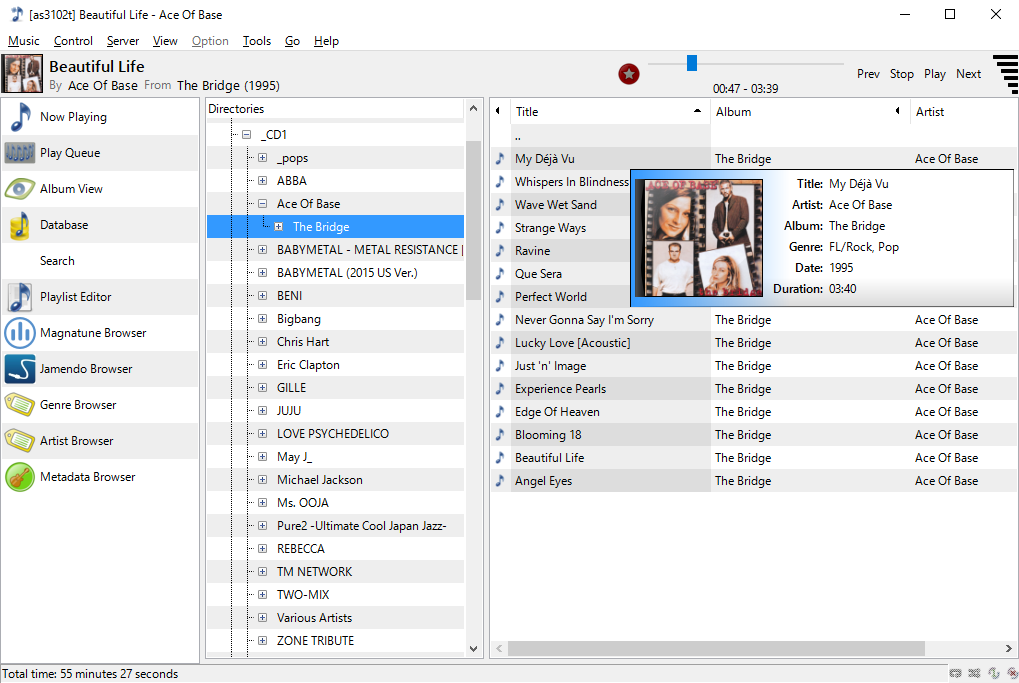Open the Metadata Browser
This screenshot has width=1019, height=683.
[100, 477]
